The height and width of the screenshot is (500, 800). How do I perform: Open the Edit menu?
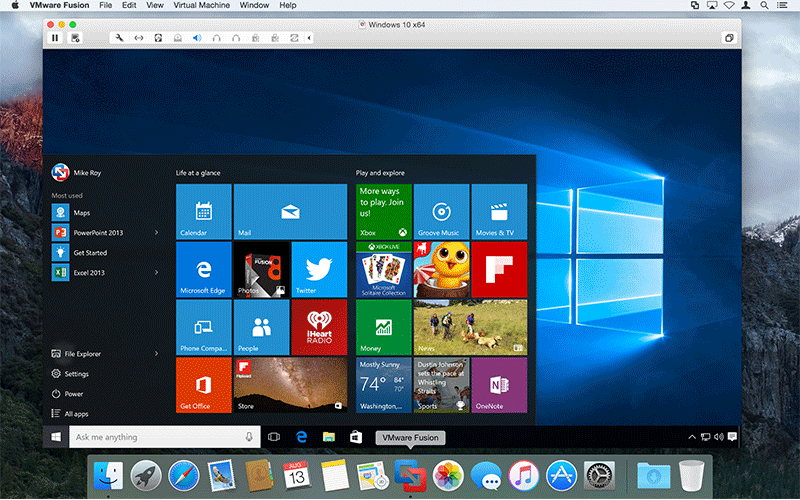click(129, 5)
